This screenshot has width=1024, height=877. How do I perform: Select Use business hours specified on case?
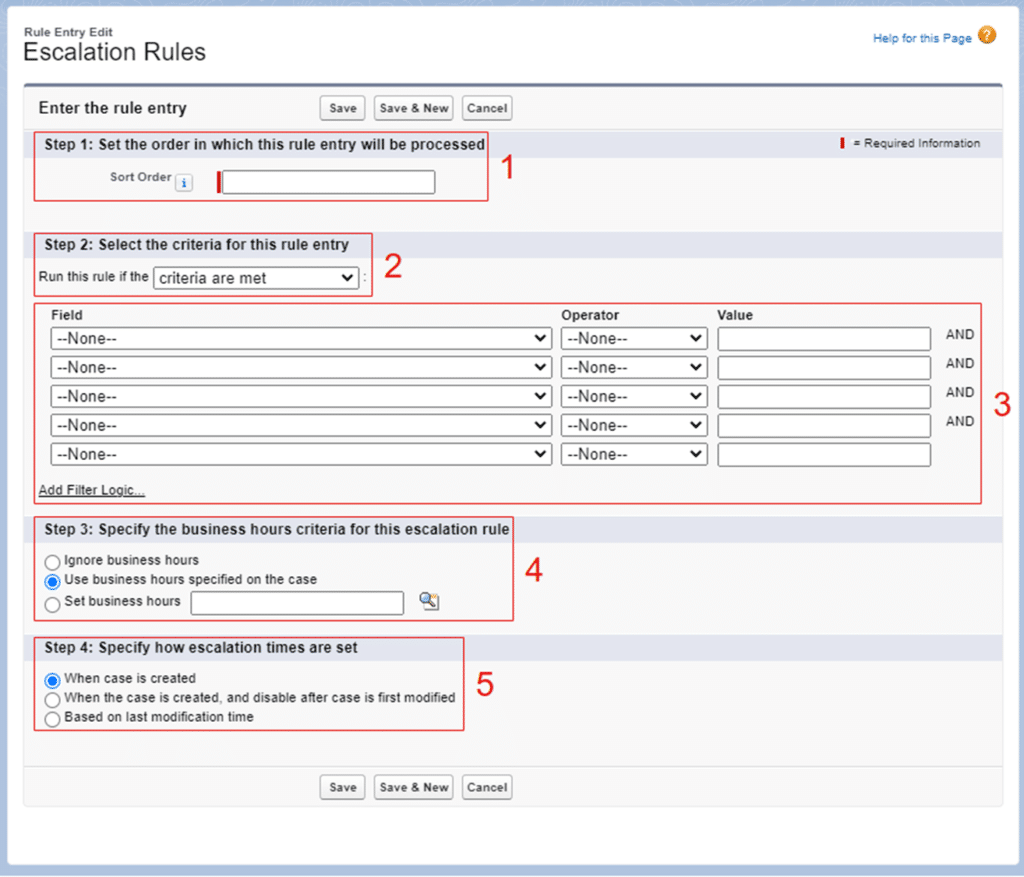[53, 581]
